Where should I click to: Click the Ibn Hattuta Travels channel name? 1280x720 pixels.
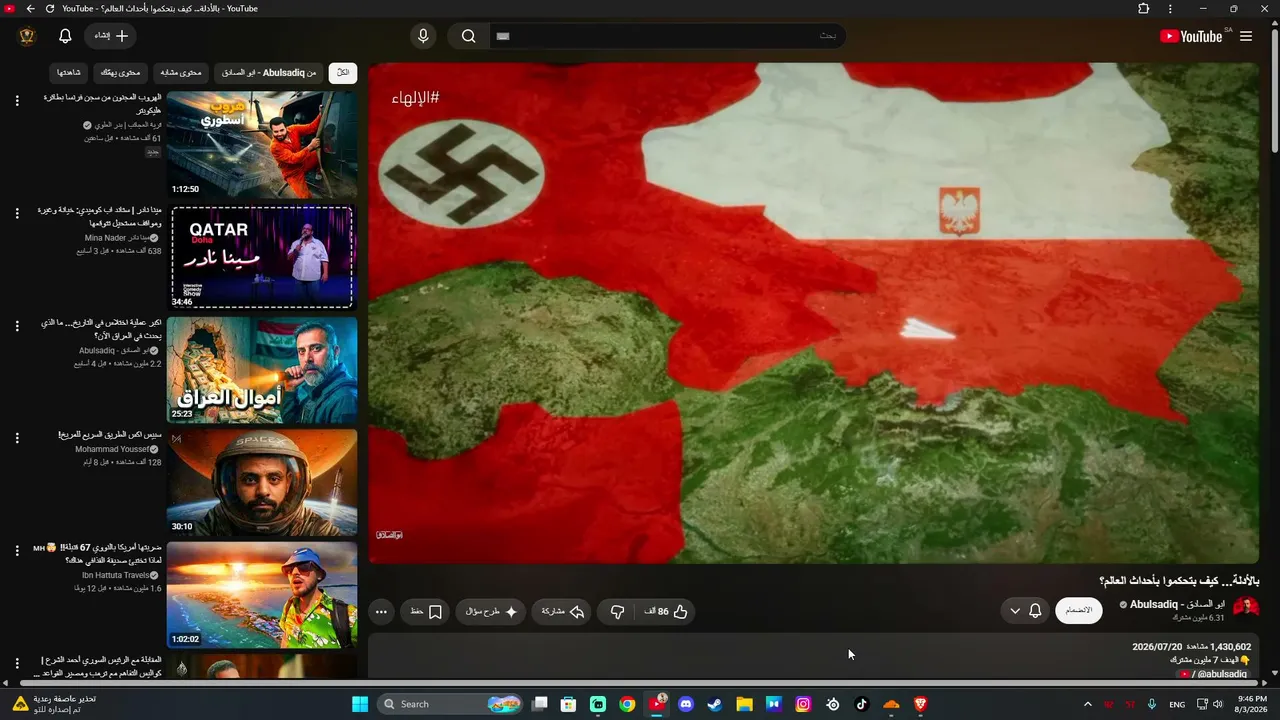(116, 575)
